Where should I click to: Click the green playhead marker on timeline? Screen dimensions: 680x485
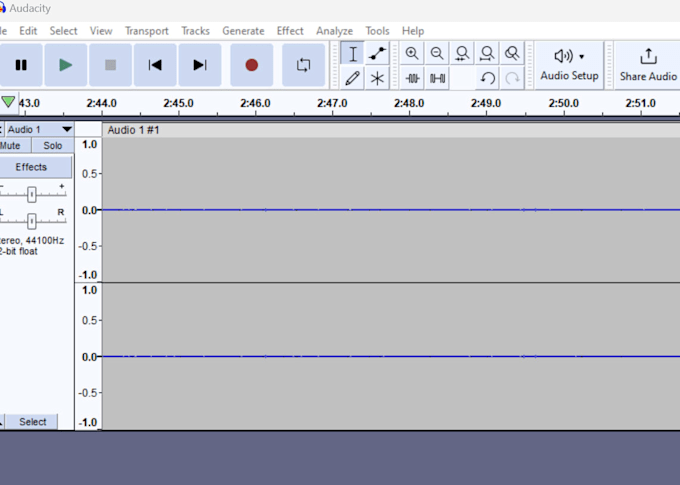[8, 102]
